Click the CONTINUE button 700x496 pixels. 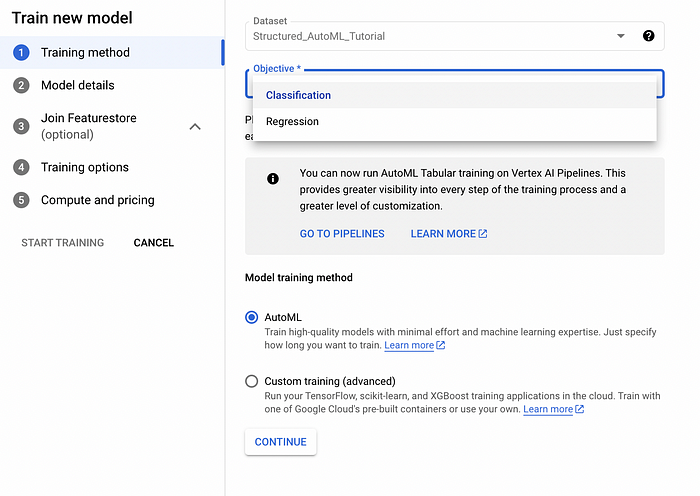point(280,442)
